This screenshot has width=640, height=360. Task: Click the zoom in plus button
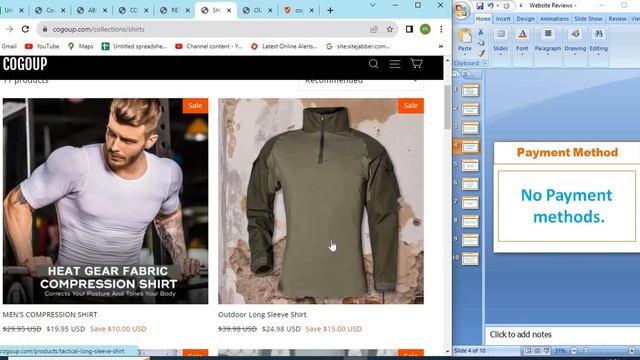point(632,351)
